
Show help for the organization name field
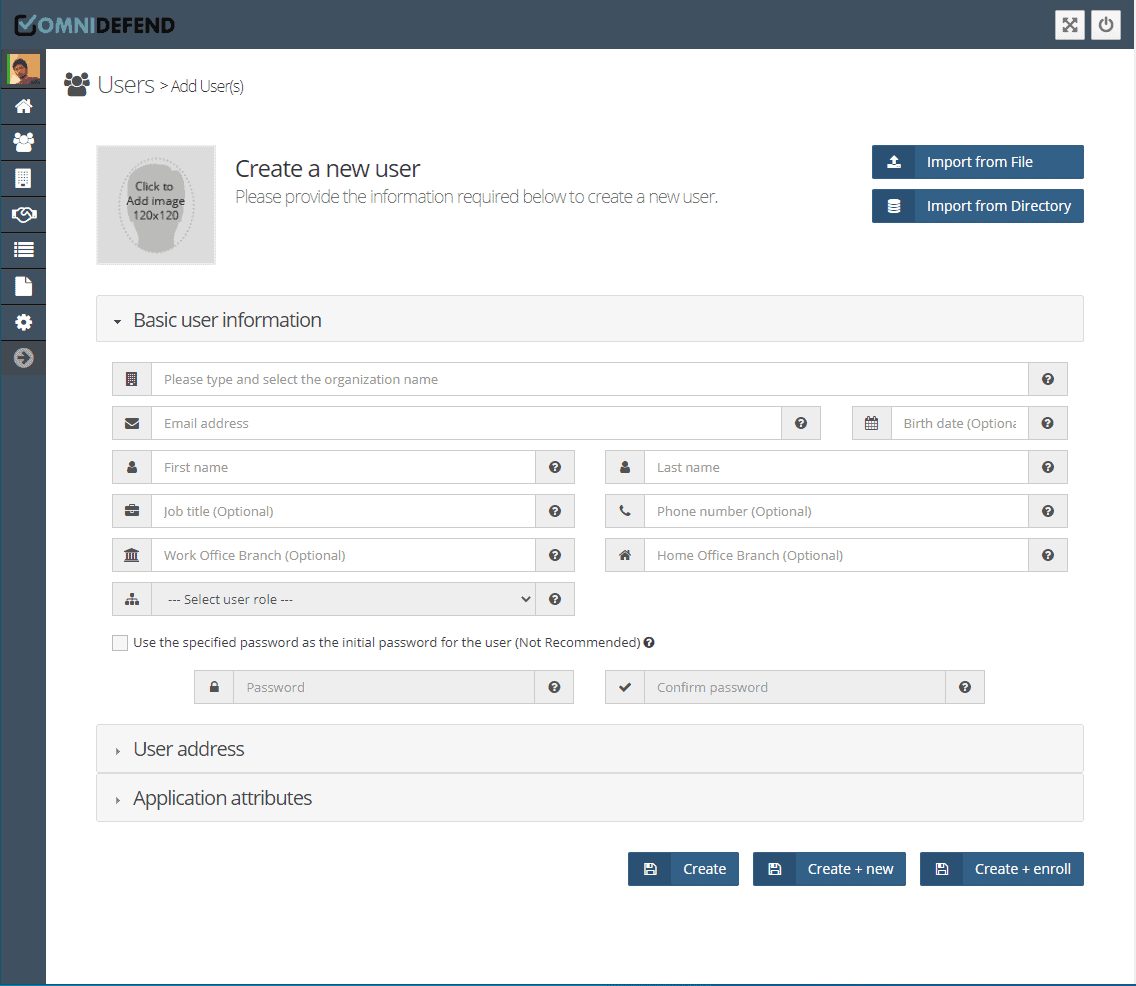pyautogui.click(x=1048, y=379)
